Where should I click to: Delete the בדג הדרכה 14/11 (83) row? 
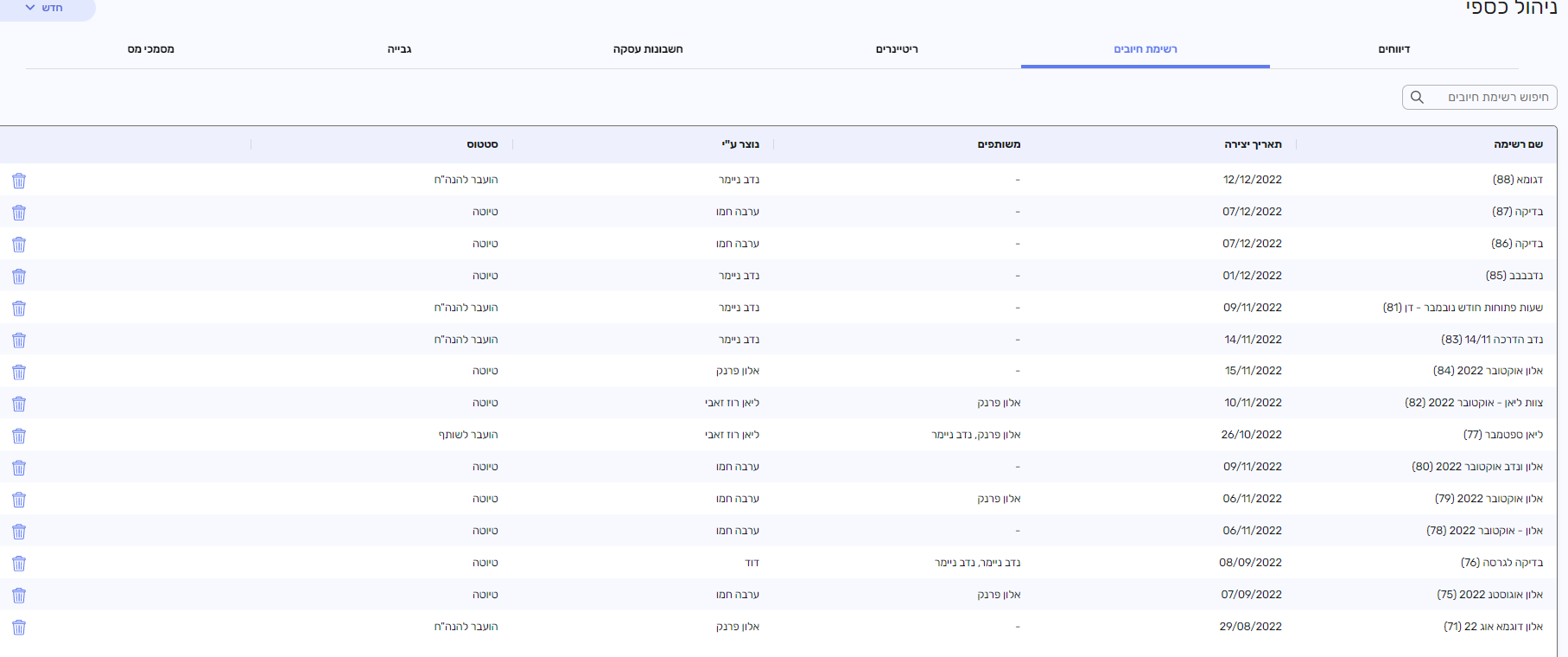[19, 341]
